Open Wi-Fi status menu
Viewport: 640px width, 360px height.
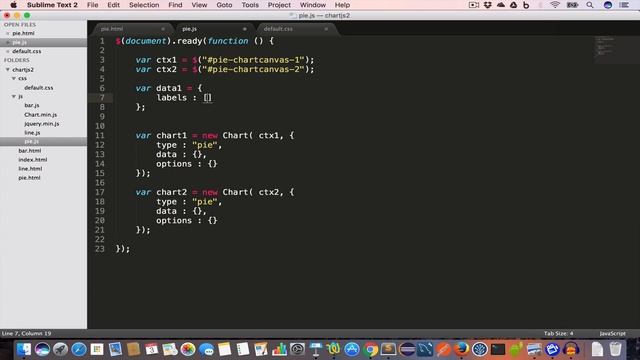click(554, 5)
